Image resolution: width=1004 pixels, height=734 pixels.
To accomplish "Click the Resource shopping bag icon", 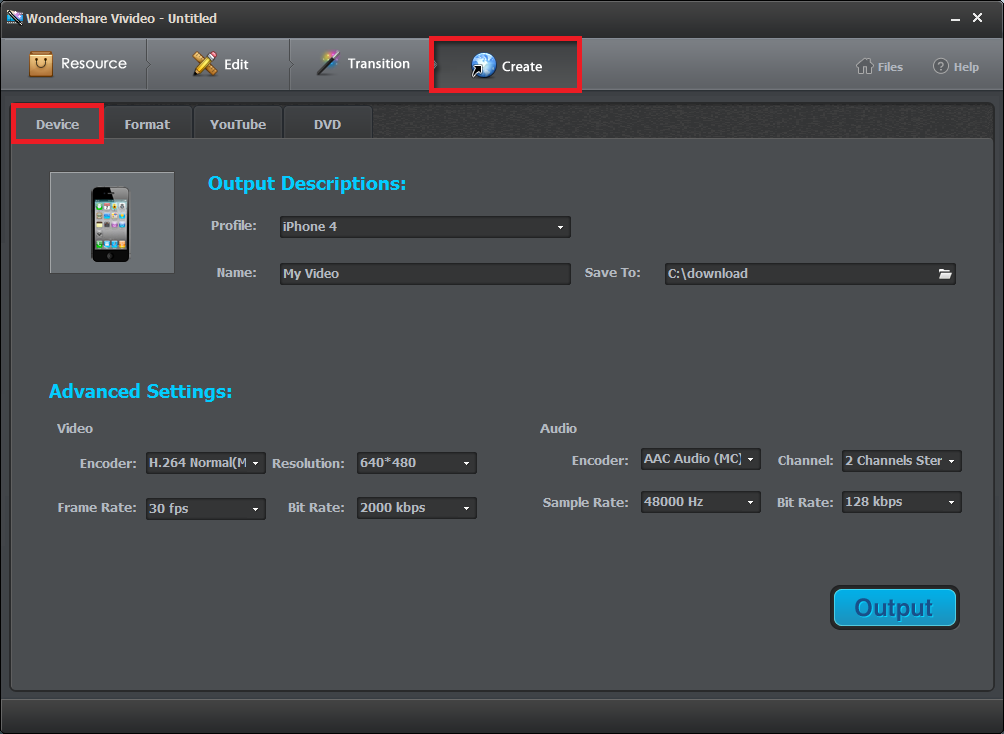I will point(41,64).
